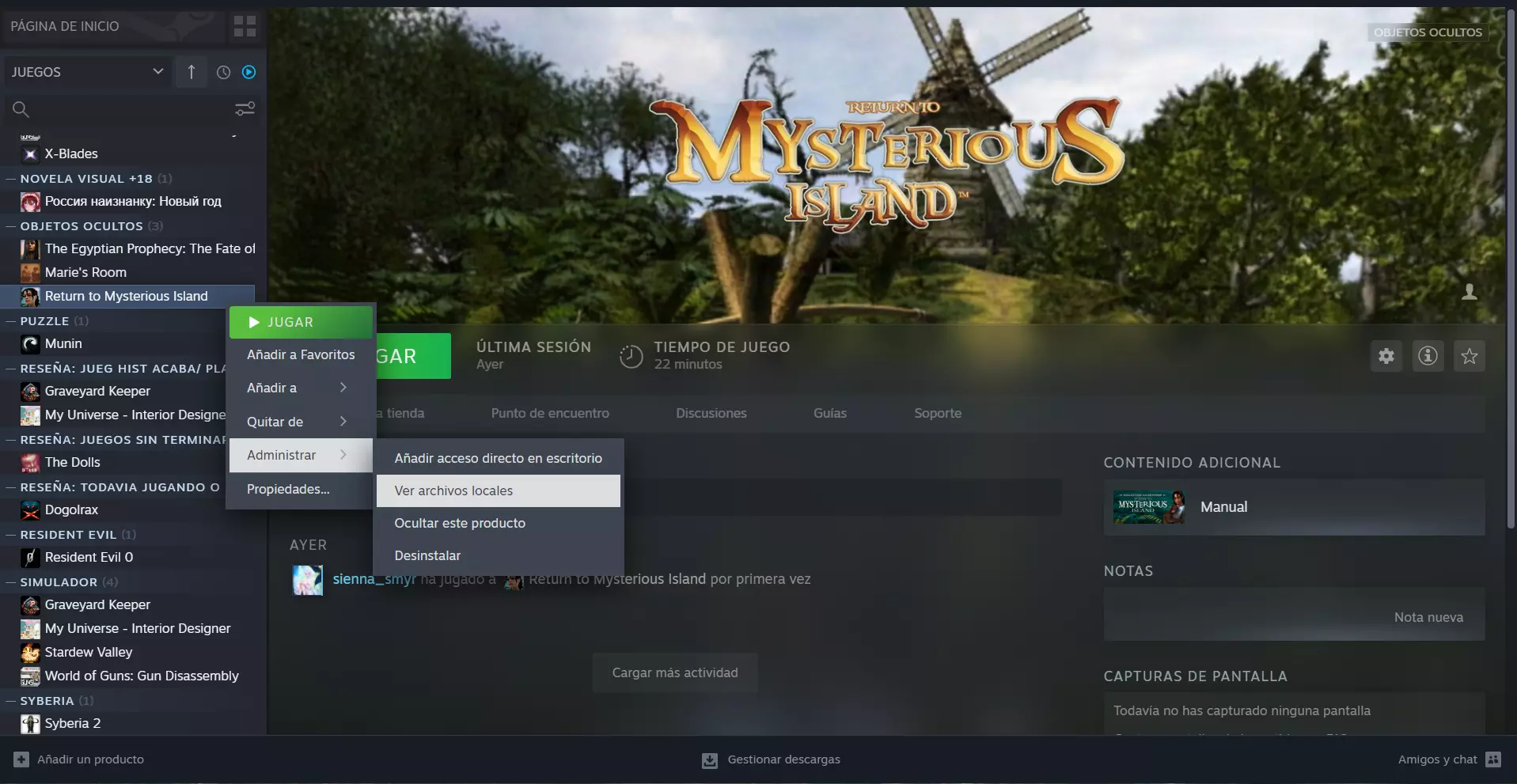
Task: Expand the Añadir a submenu
Action: point(301,388)
